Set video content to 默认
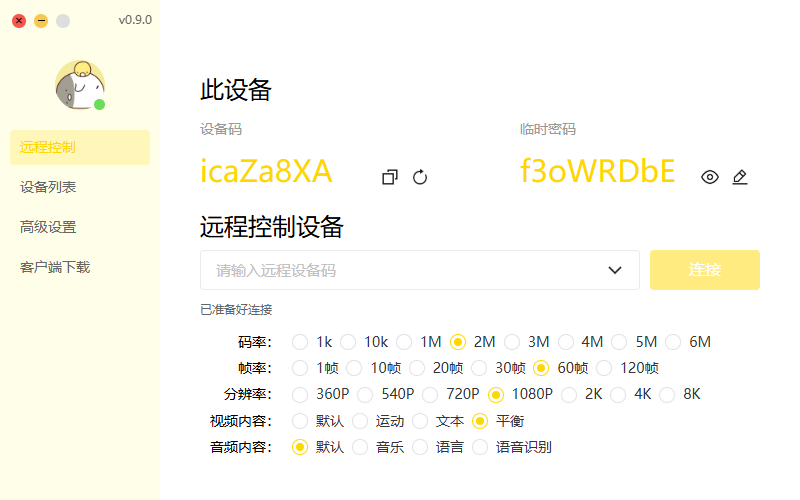 click(300, 421)
